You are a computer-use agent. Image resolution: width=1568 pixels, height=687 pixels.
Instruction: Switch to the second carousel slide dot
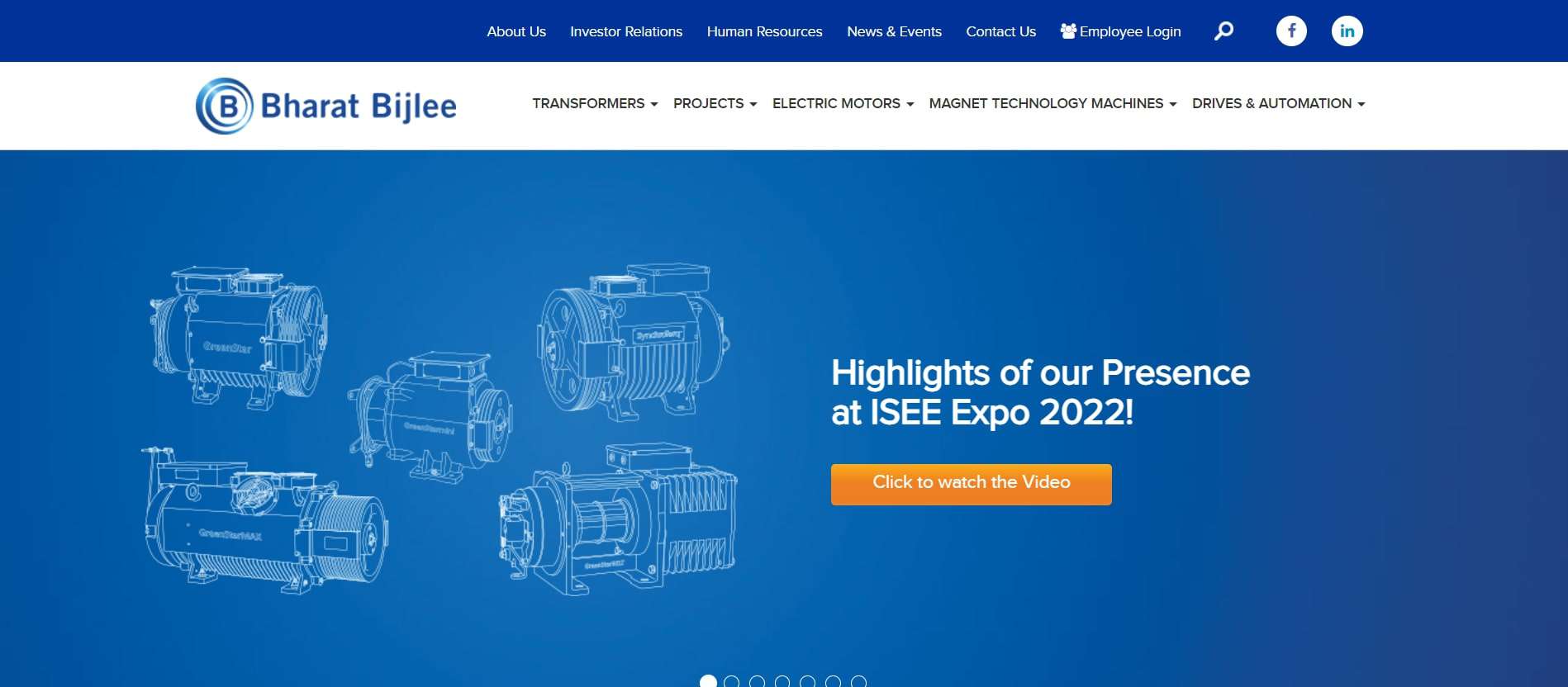[731, 681]
